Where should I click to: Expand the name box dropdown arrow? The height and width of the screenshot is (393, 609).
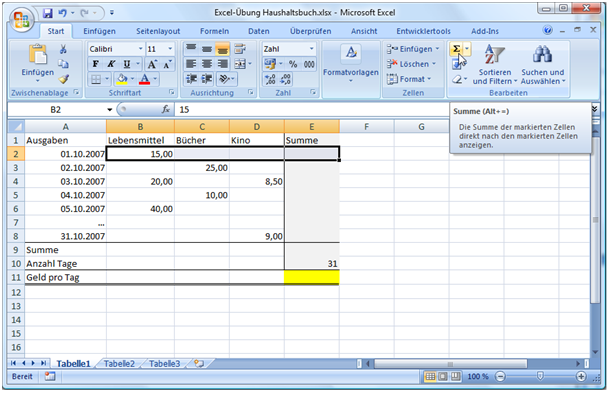110,110
